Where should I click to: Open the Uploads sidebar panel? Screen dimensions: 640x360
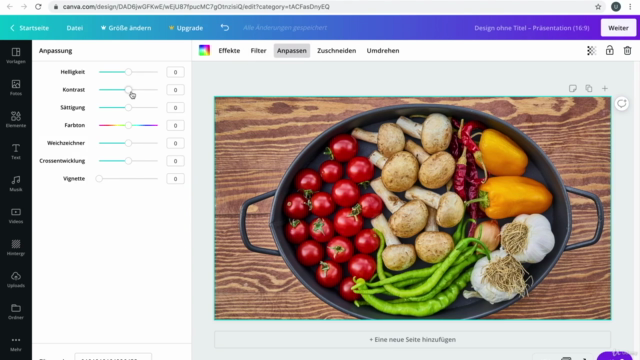(x=16, y=280)
